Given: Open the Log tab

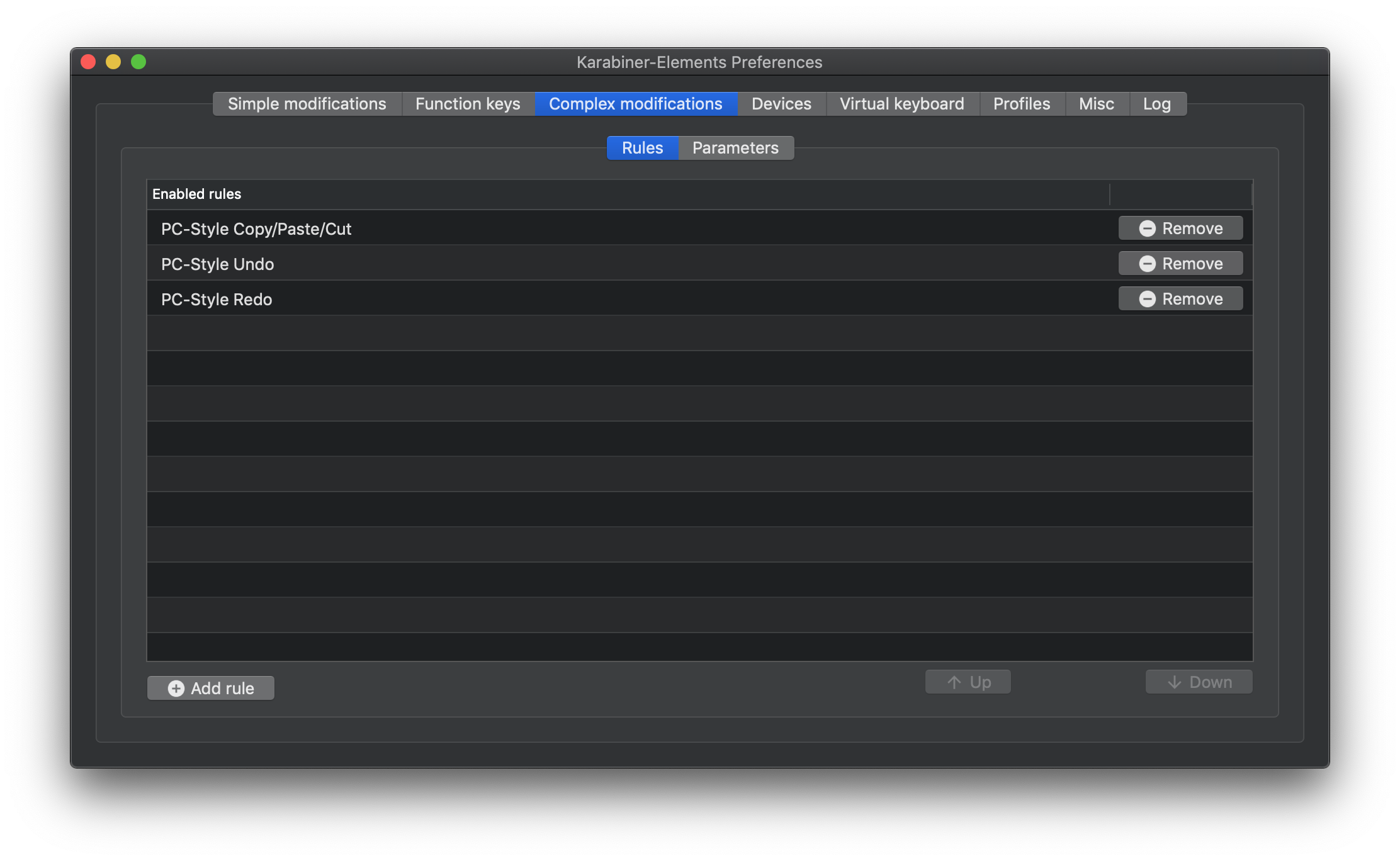Looking at the screenshot, I should 1157,104.
